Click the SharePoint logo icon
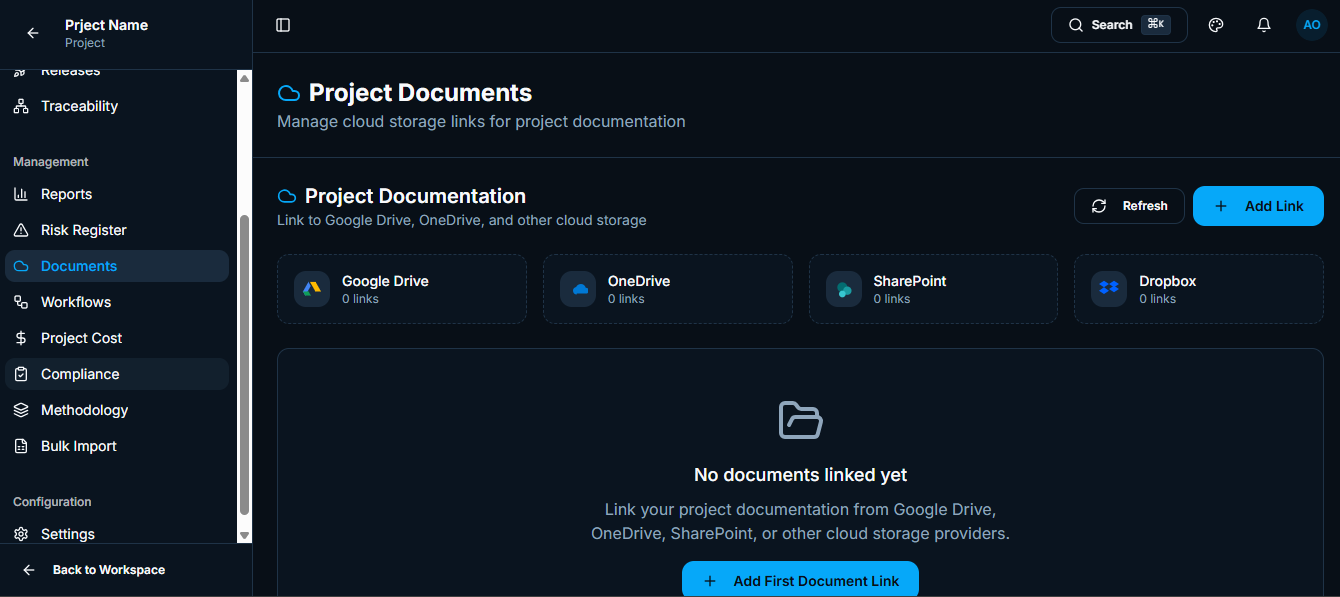 pyautogui.click(x=844, y=289)
